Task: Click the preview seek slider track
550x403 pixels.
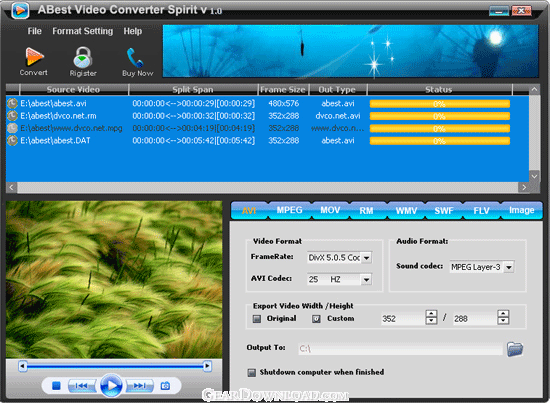Action: tap(115, 366)
